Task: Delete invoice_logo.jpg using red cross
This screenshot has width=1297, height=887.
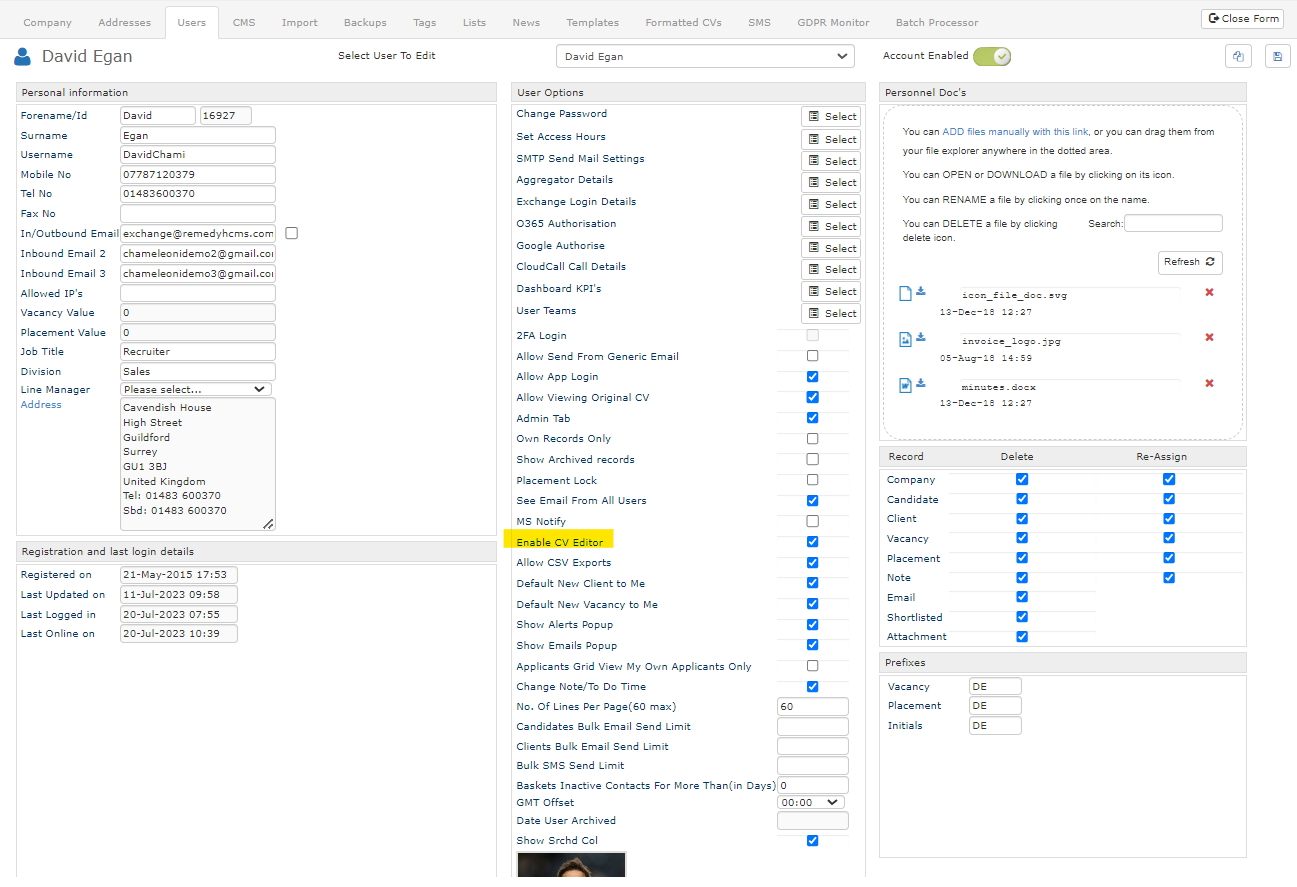Action: (x=1209, y=337)
